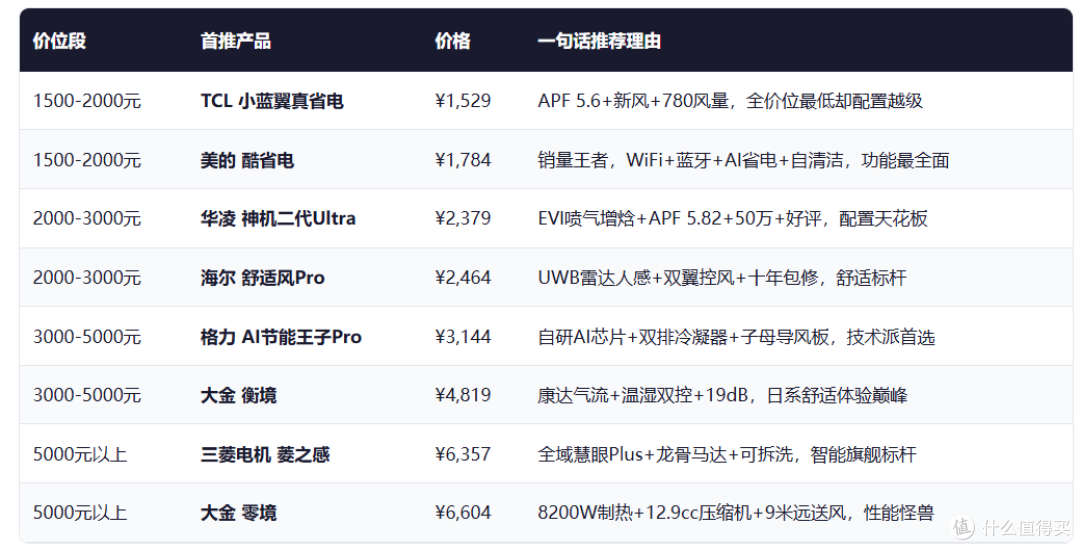Select product 海尔 舒适风Pro
Viewport: 1080px width, 550px height.
click(262, 278)
